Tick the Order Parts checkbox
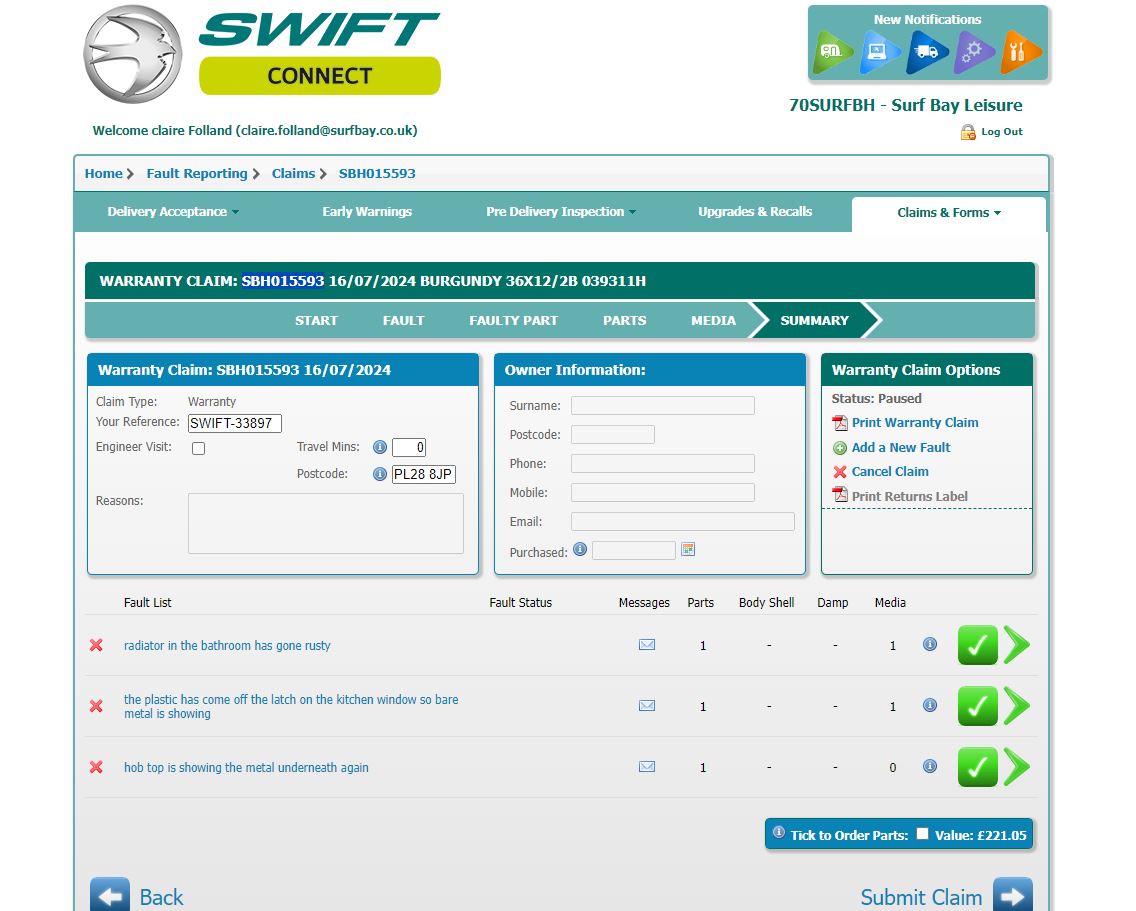This screenshot has height=911, width=1136. pyautogui.click(x=922, y=834)
